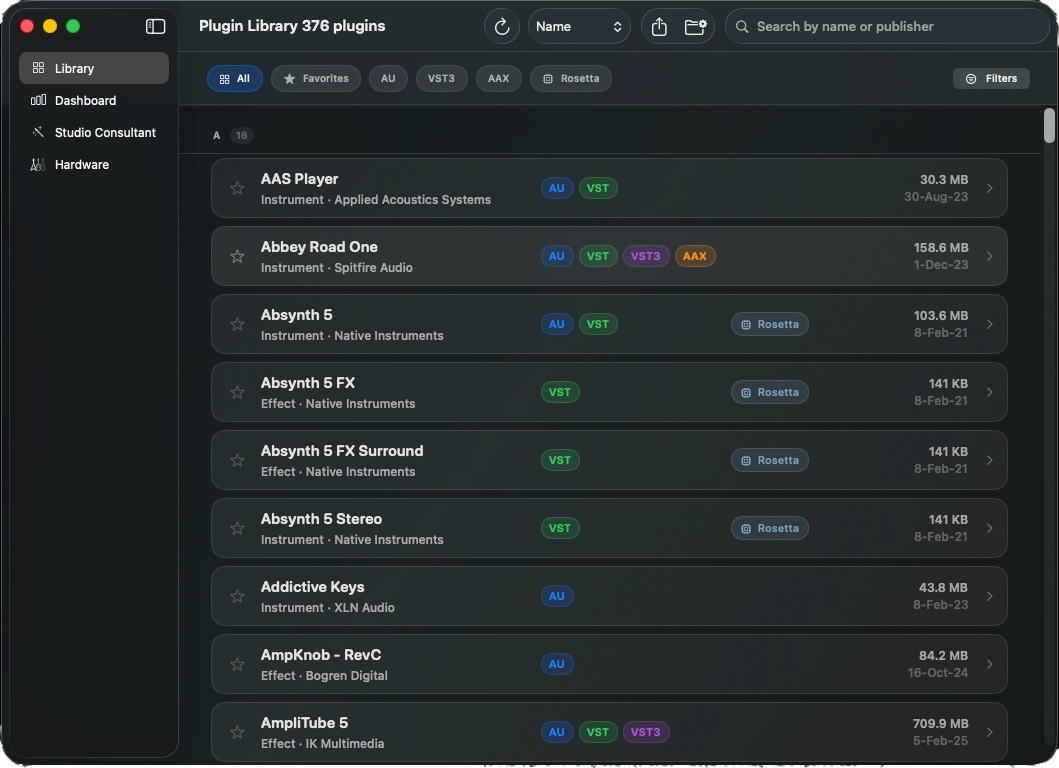Toggle the sidebar panel icon
The width and height of the screenshot is (1059, 768).
point(155,26)
